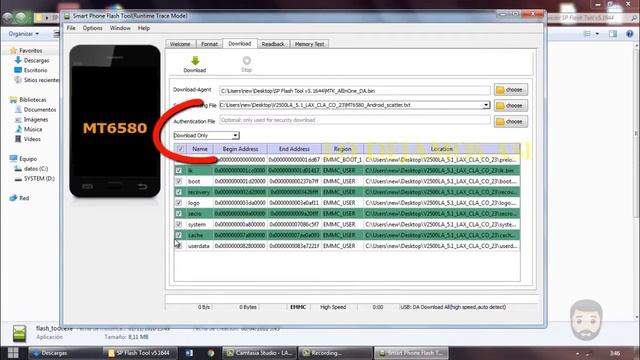Switch to Recording taskbar item
Screen dimensions: 640x360
tap(336, 353)
